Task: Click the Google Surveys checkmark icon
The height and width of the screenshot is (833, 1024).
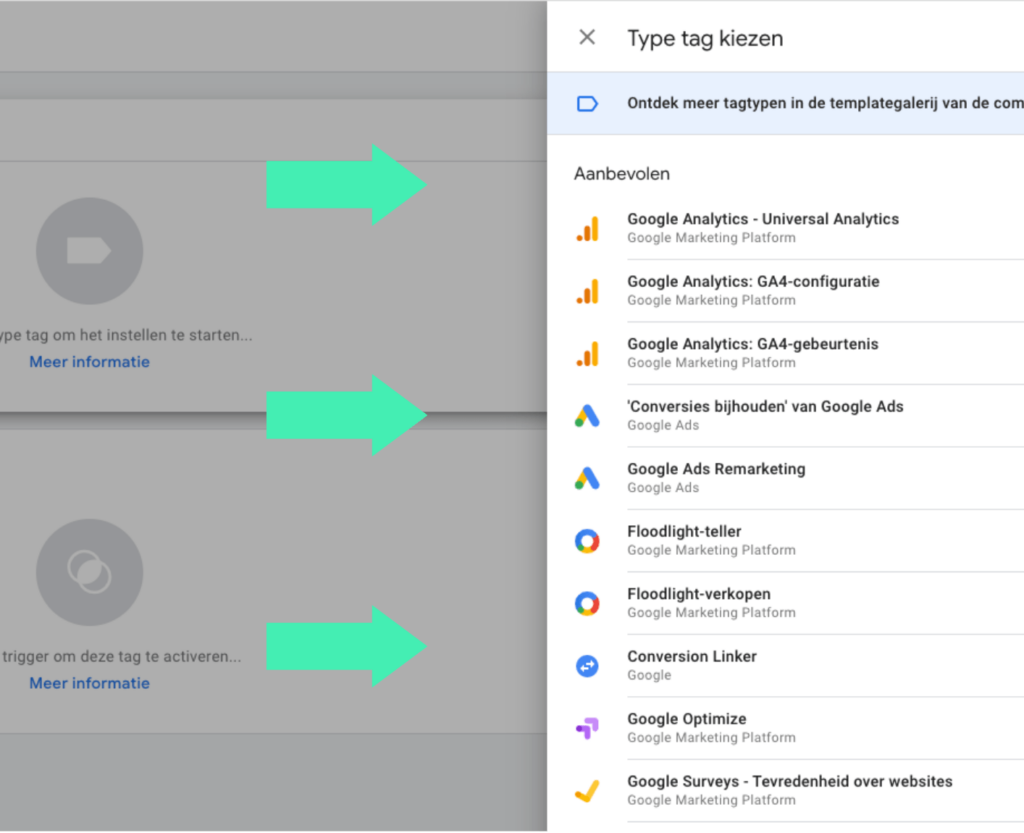Action: coord(587,791)
